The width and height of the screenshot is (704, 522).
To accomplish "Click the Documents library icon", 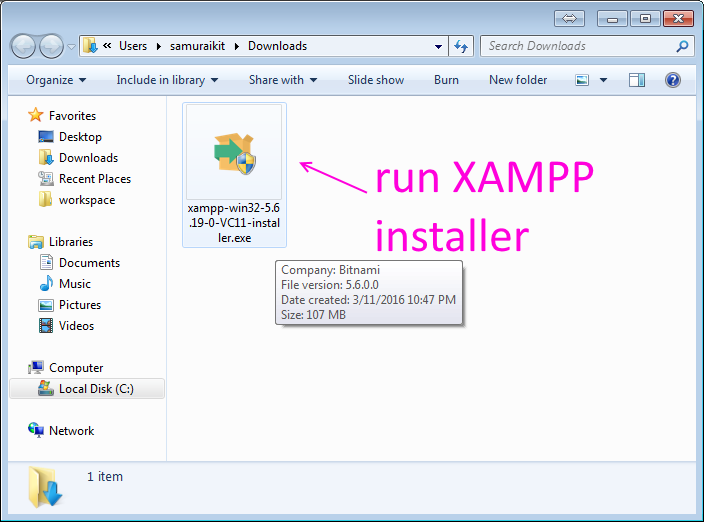I will pyautogui.click(x=46, y=263).
